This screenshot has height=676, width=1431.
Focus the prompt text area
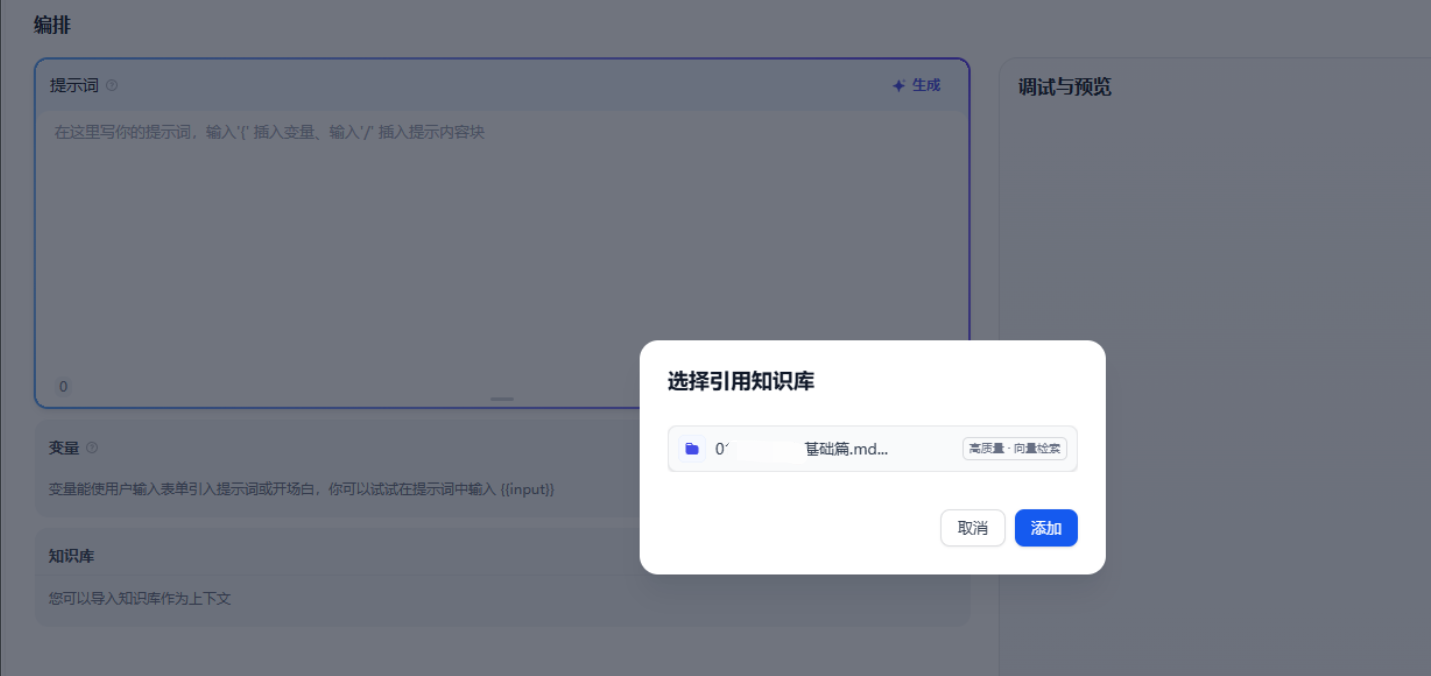(502, 245)
